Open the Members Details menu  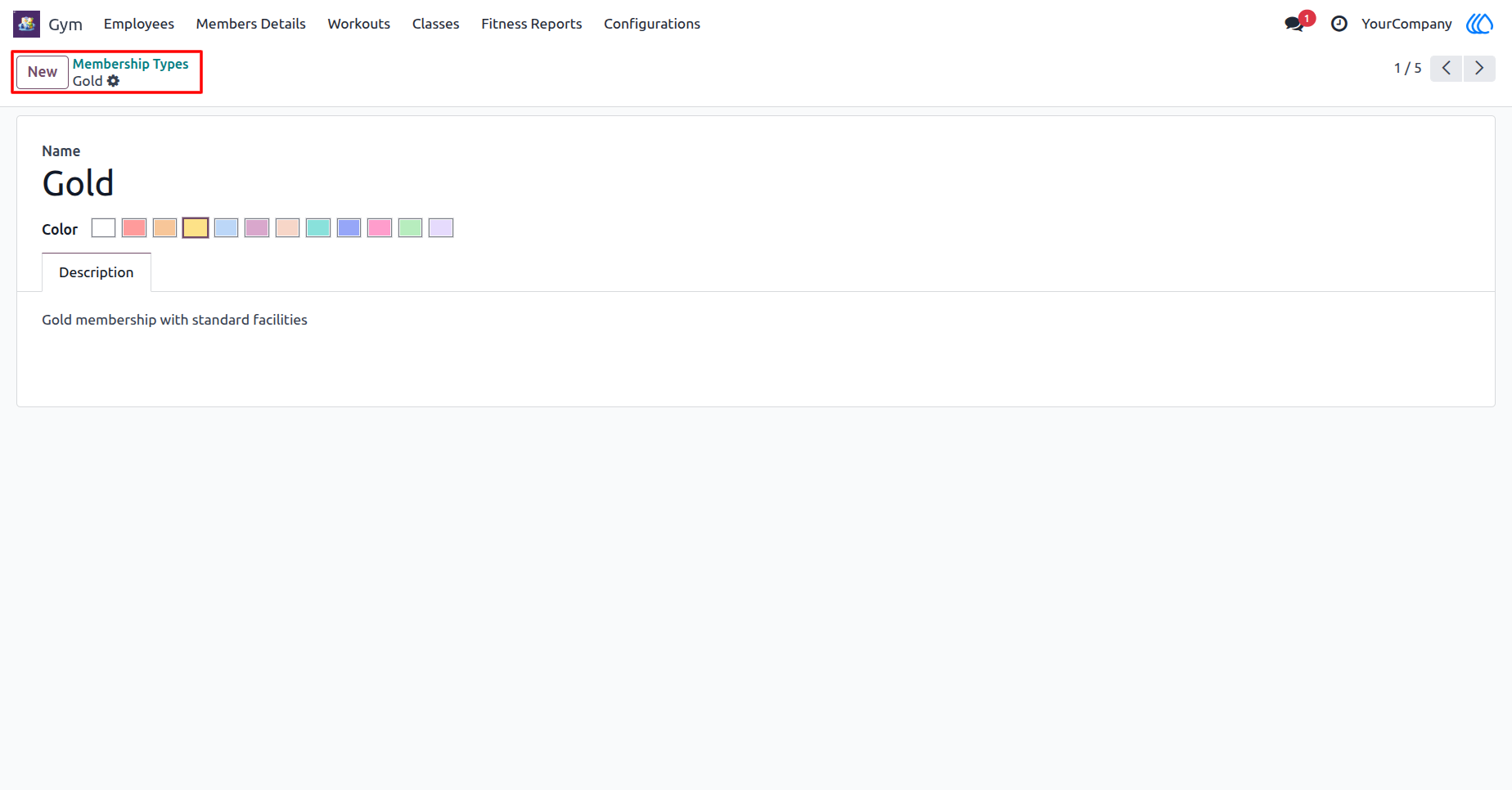point(251,24)
